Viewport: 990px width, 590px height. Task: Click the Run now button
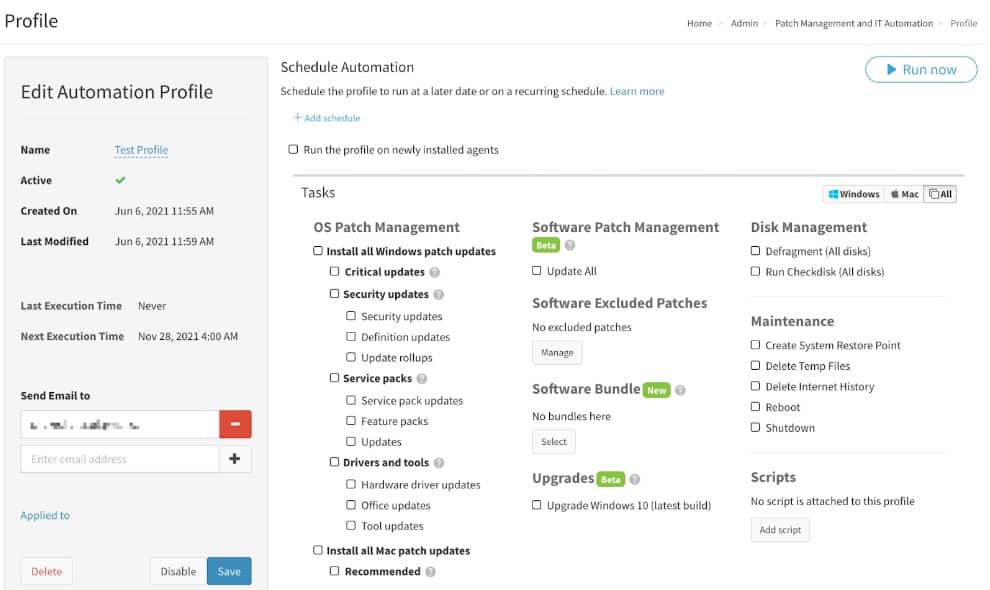click(921, 69)
